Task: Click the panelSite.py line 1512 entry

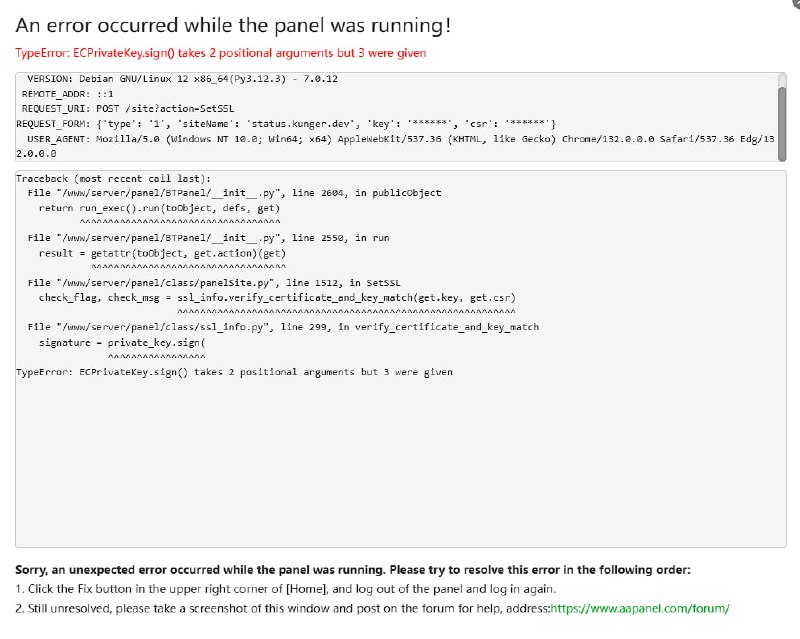Action: pyautogui.click(x=214, y=283)
